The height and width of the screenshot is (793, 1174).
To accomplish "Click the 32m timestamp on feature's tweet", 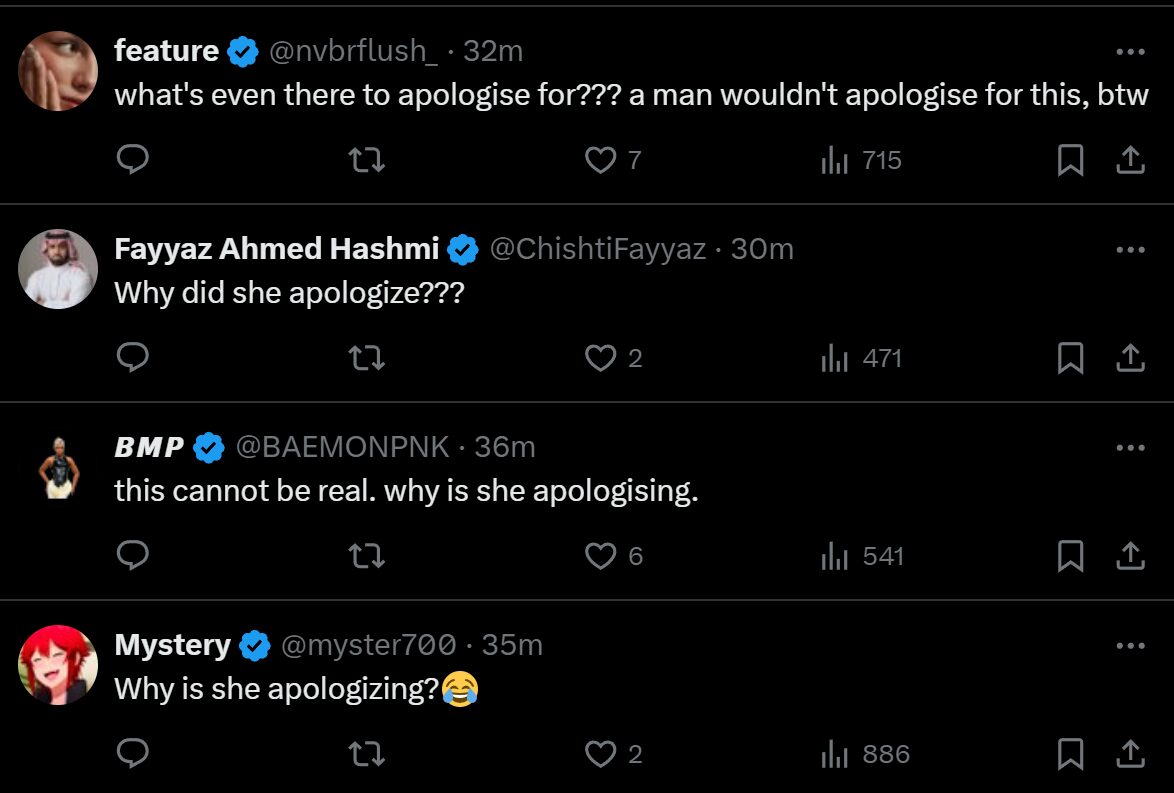I will [x=493, y=51].
